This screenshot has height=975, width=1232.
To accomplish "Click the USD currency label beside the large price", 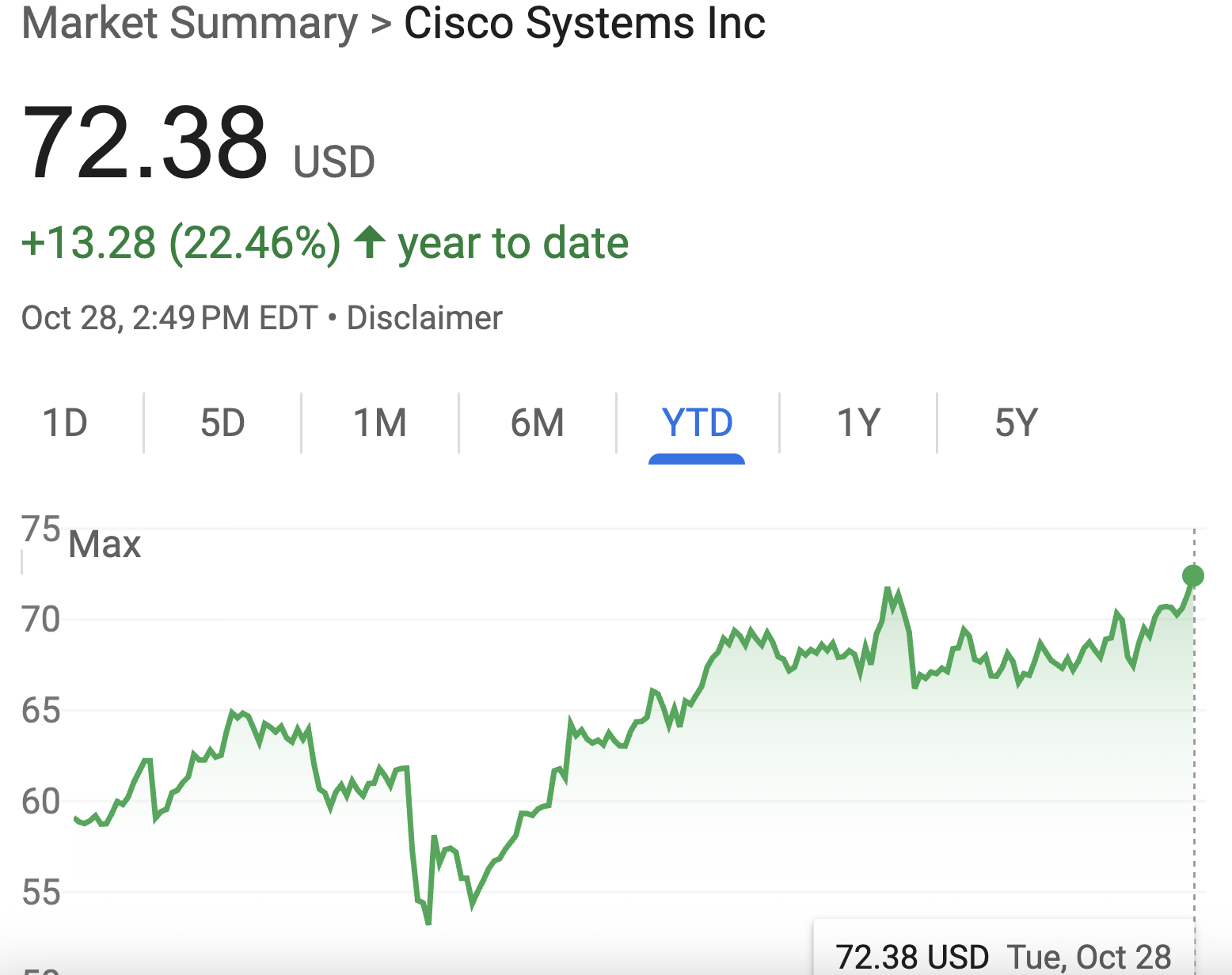I will pos(333,162).
